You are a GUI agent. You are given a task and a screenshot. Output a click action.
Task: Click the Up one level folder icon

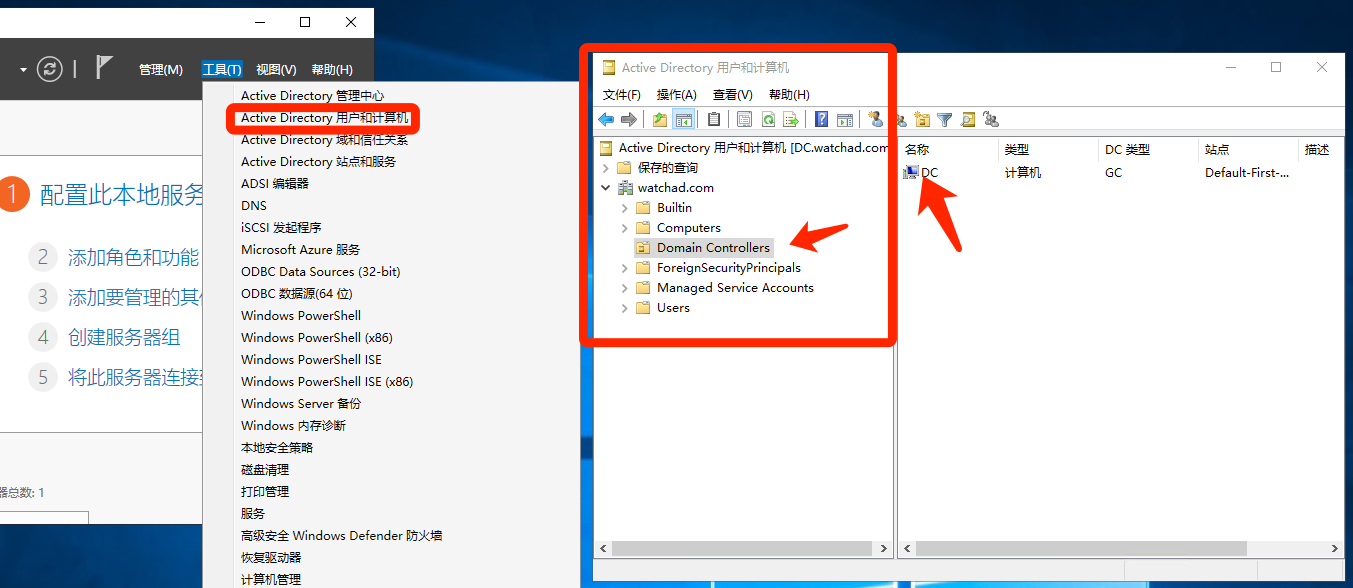pos(660,120)
